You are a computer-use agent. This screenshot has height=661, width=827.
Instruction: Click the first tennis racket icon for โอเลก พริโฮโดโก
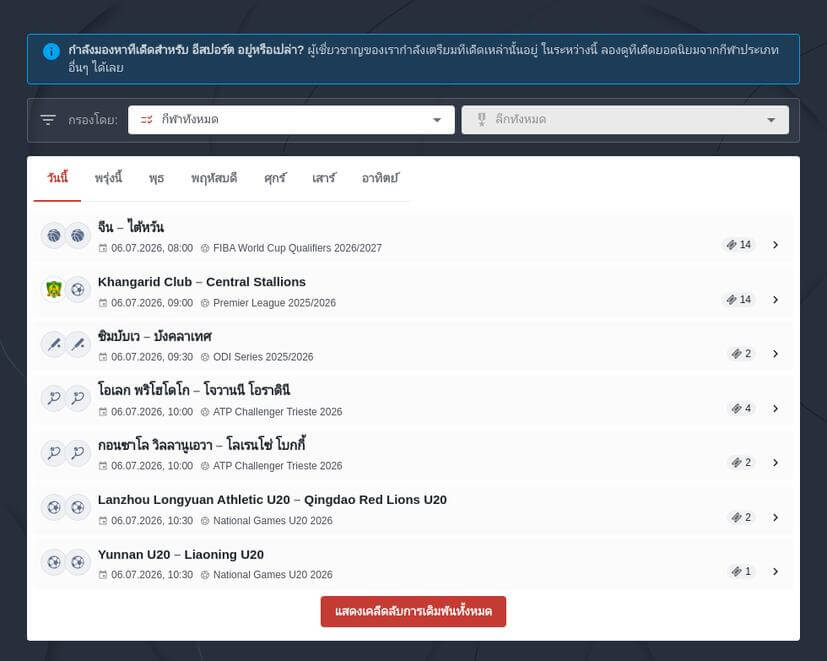(x=54, y=398)
